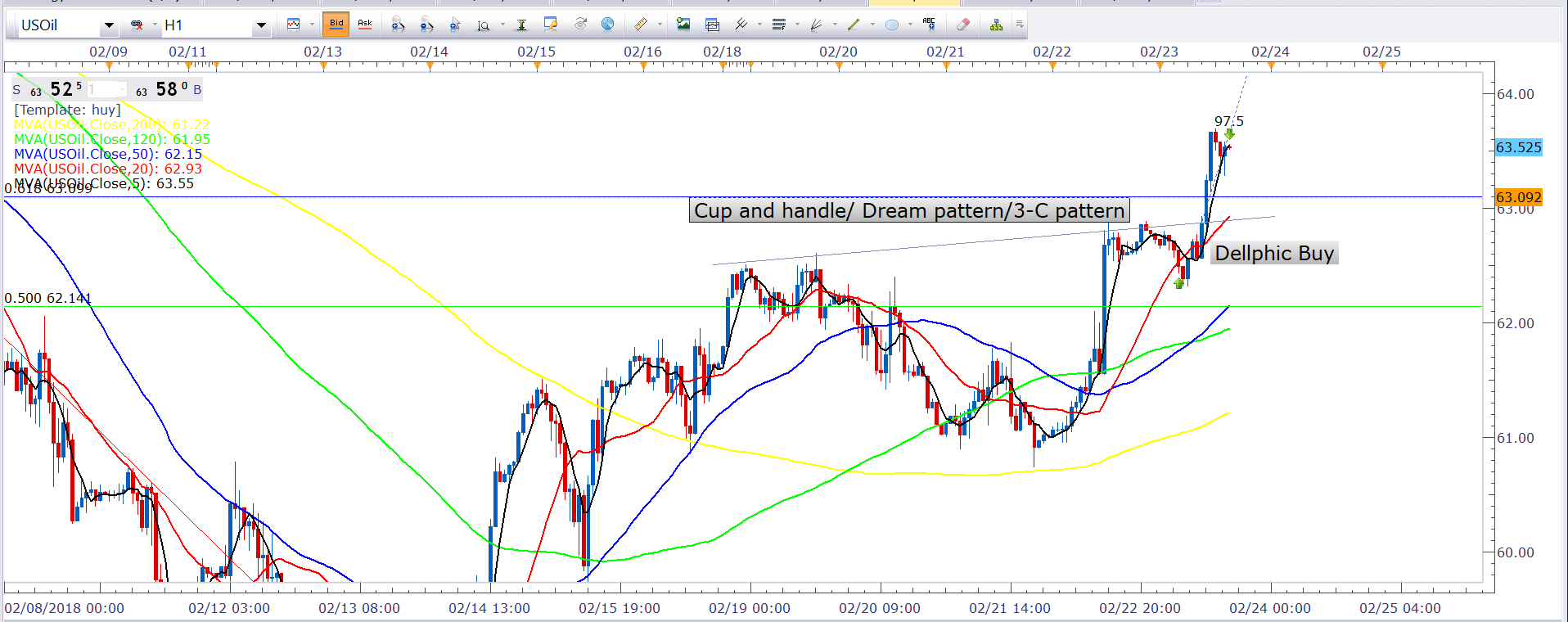1568x622 pixels.
Task: Expand the H1 timeframe dropdown
Action: [261, 26]
